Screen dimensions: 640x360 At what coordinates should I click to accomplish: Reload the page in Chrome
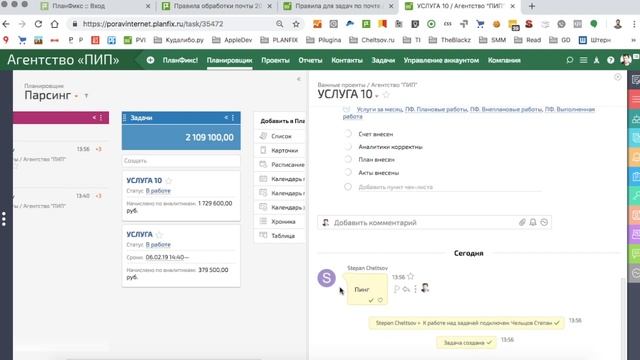coord(38,24)
